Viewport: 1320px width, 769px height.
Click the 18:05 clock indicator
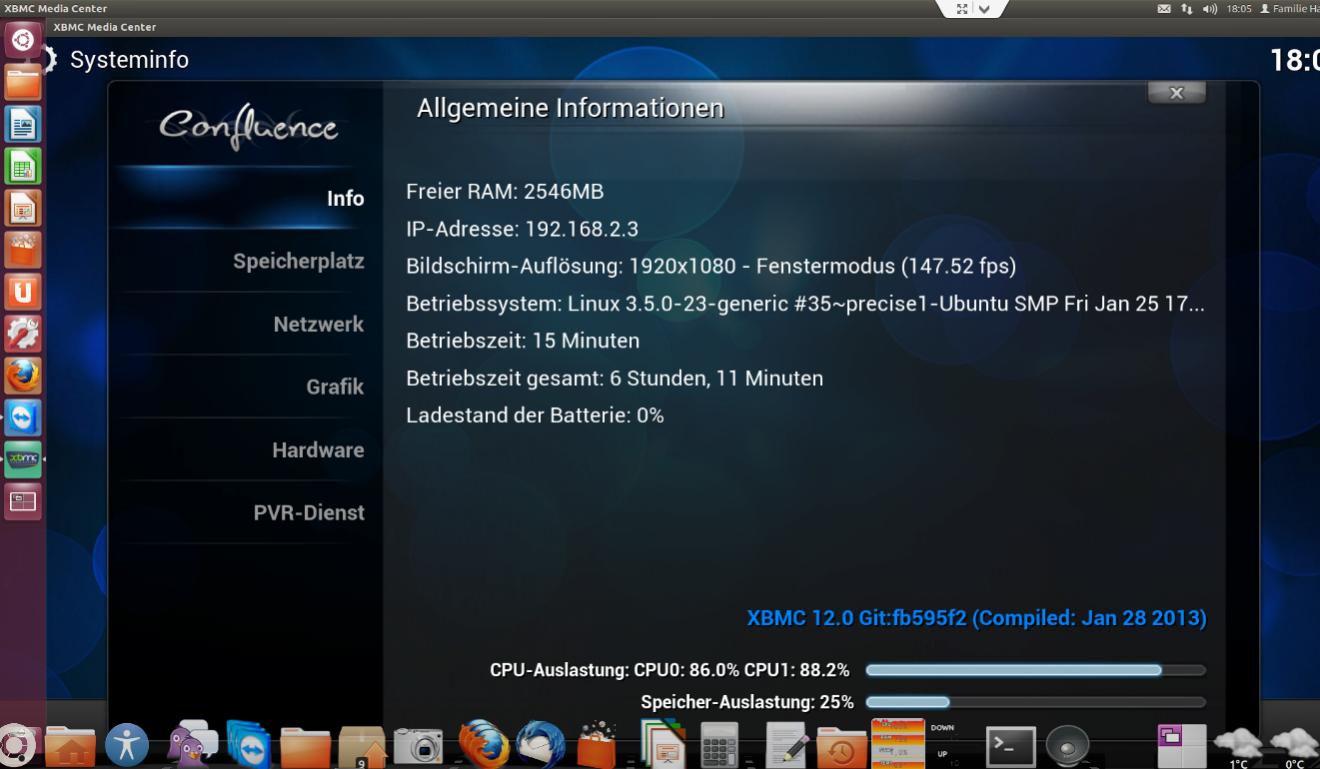click(1239, 8)
